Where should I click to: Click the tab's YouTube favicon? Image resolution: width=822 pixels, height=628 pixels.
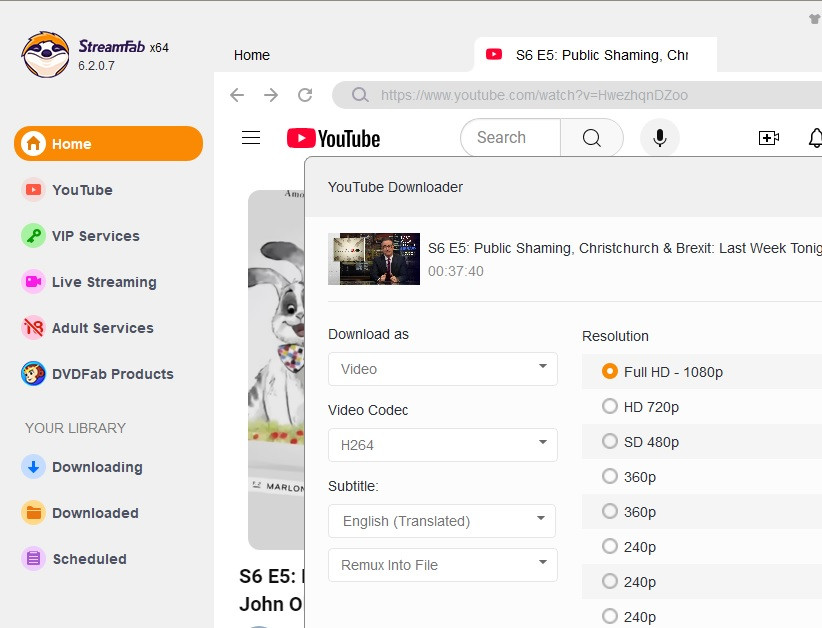point(494,54)
